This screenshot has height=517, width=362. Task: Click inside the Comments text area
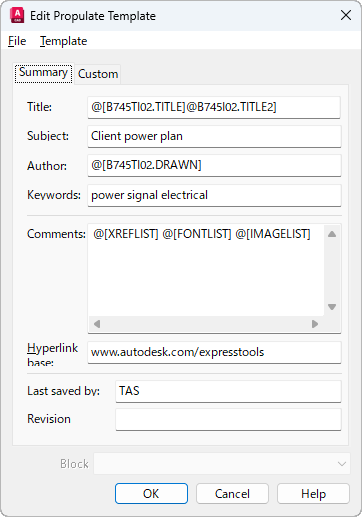tap(206, 270)
